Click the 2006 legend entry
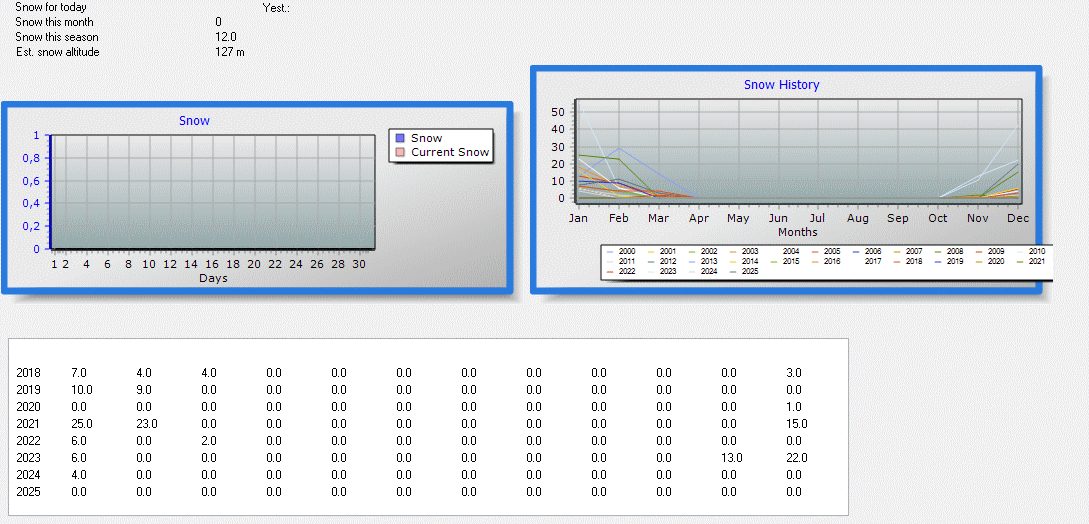This screenshot has height=524, width=1089. (x=873, y=251)
